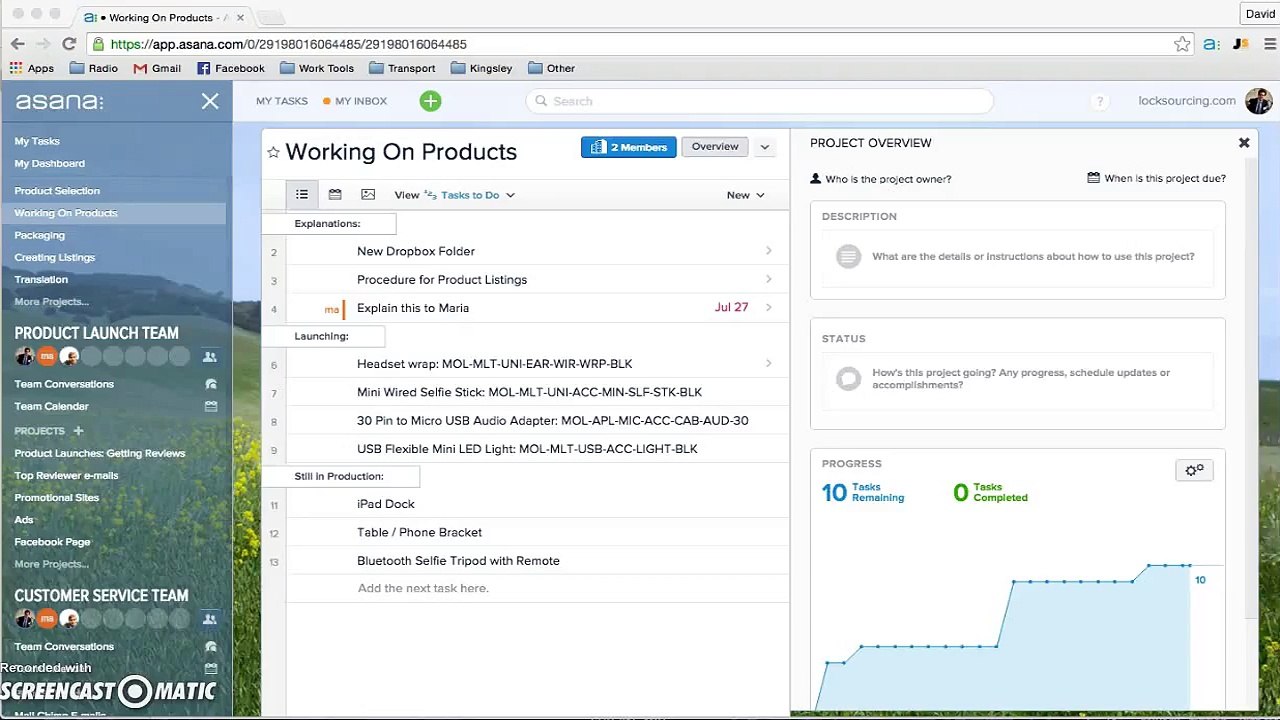Click the Chrome reload button

69,44
